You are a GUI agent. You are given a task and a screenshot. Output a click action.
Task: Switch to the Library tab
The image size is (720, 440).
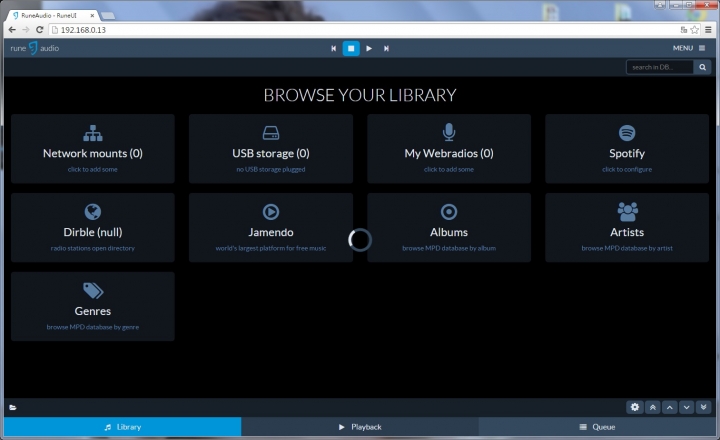click(123, 427)
